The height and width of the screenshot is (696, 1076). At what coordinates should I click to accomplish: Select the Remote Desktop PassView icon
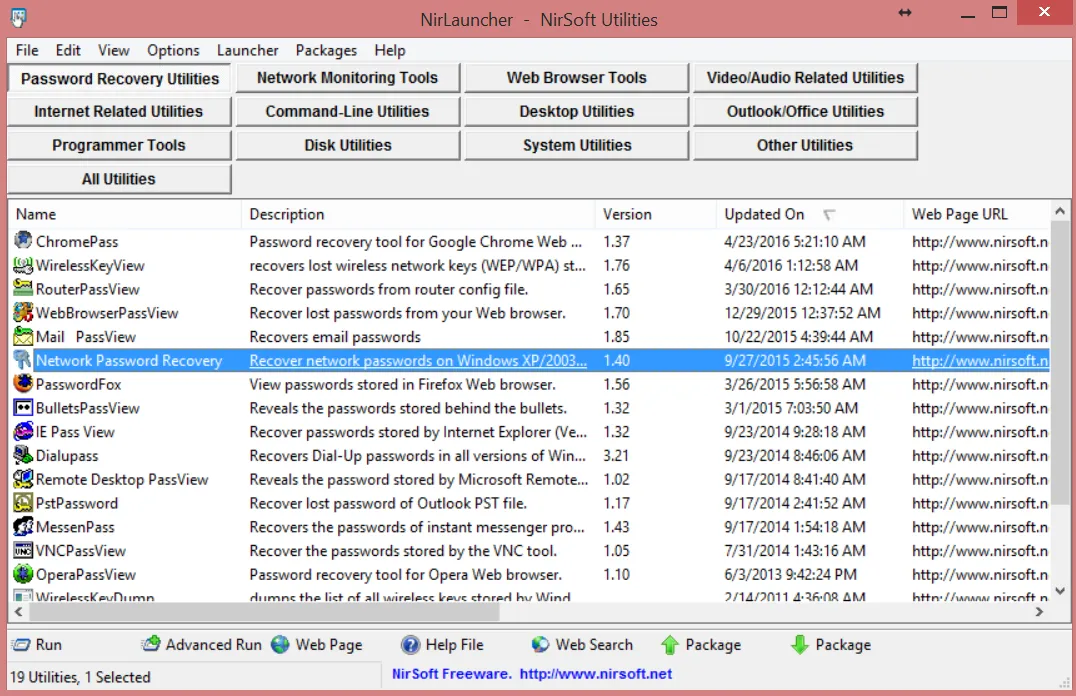point(23,479)
